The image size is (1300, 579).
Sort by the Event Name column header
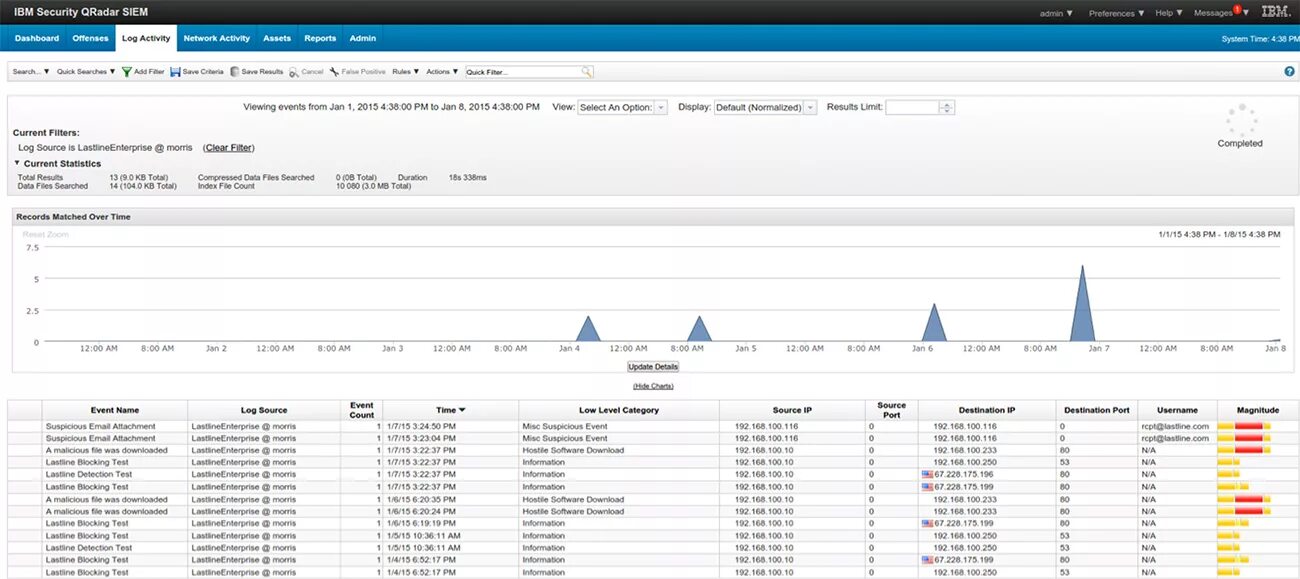coord(114,410)
